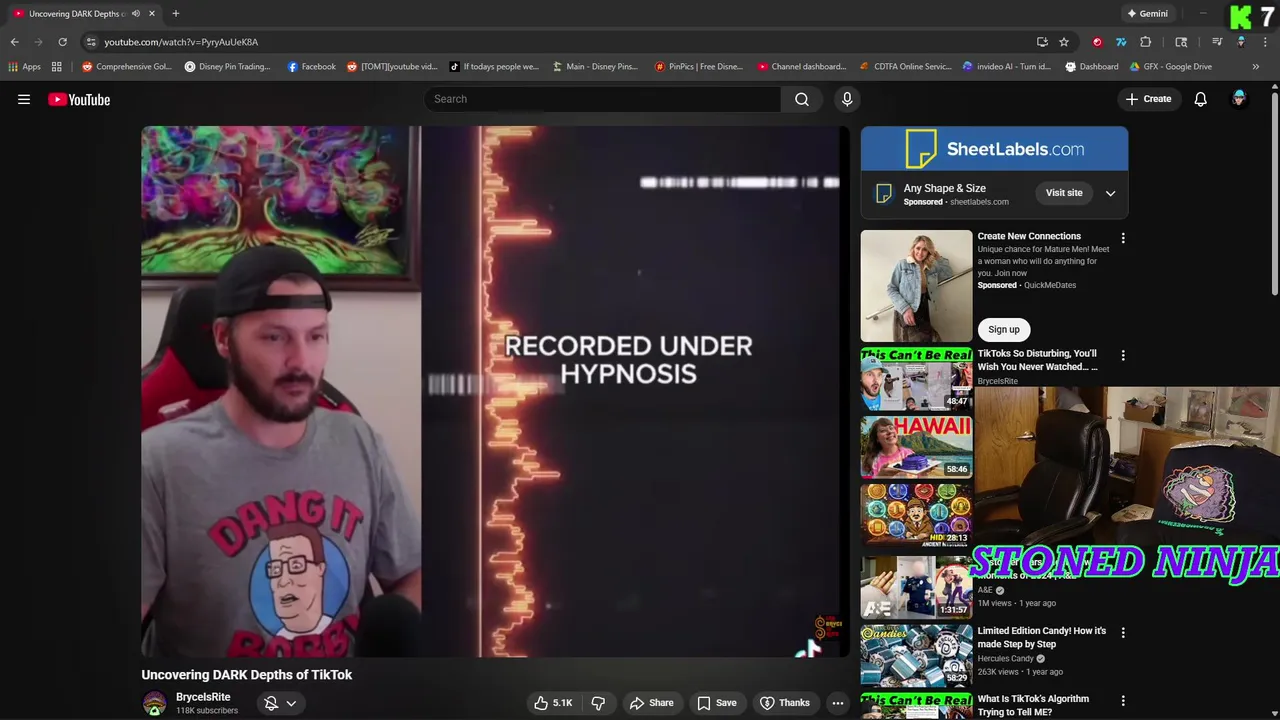Open BryceIsRite channel avatar
Screen dimensions: 1280x720
pyautogui.click(x=154, y=703)
